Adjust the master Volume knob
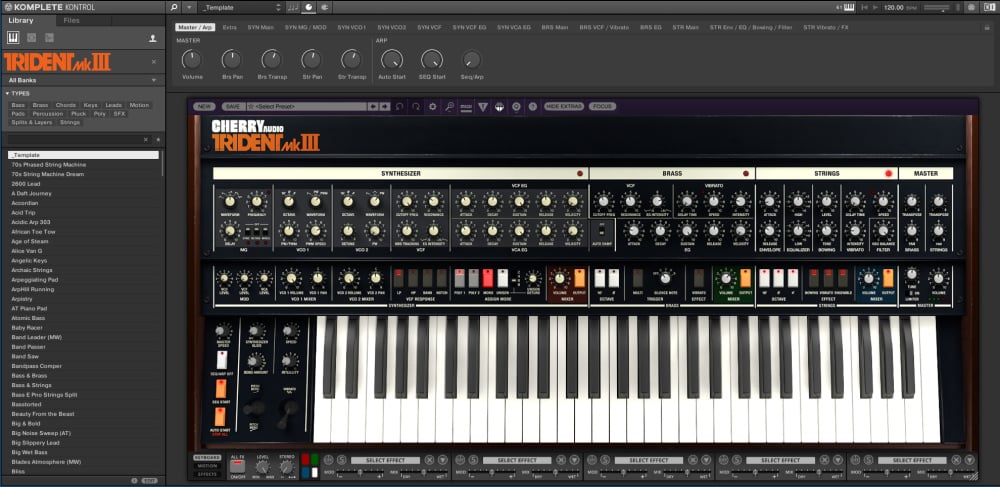 192,60
